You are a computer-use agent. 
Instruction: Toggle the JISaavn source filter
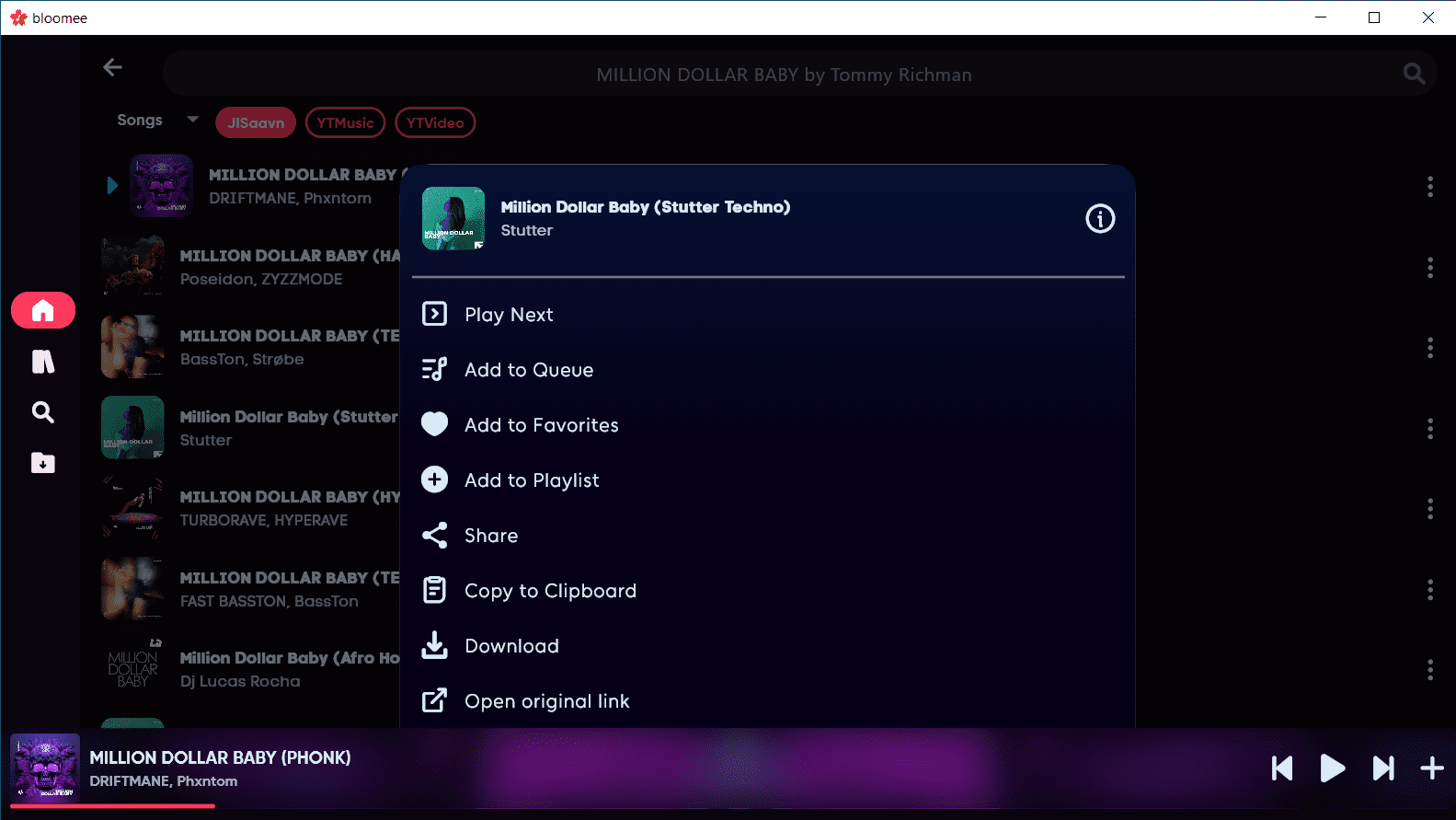pos(256,122)
